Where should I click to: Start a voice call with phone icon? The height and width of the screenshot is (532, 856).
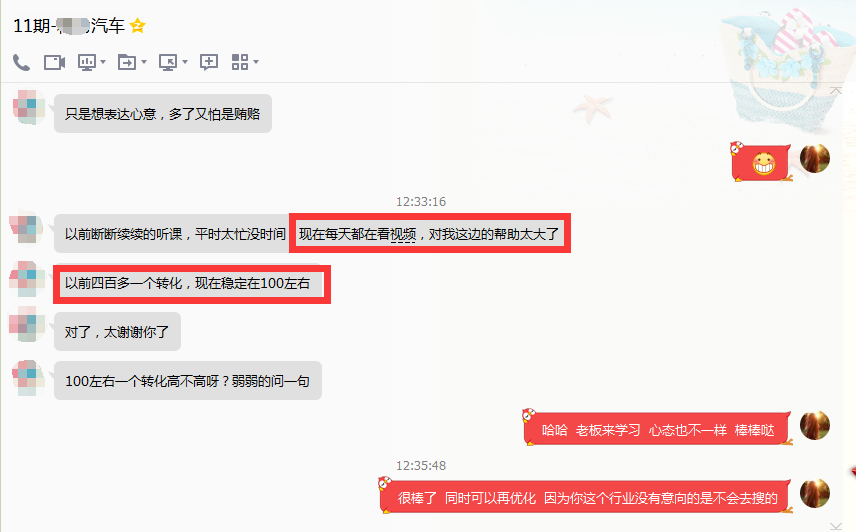click(21, 62)
